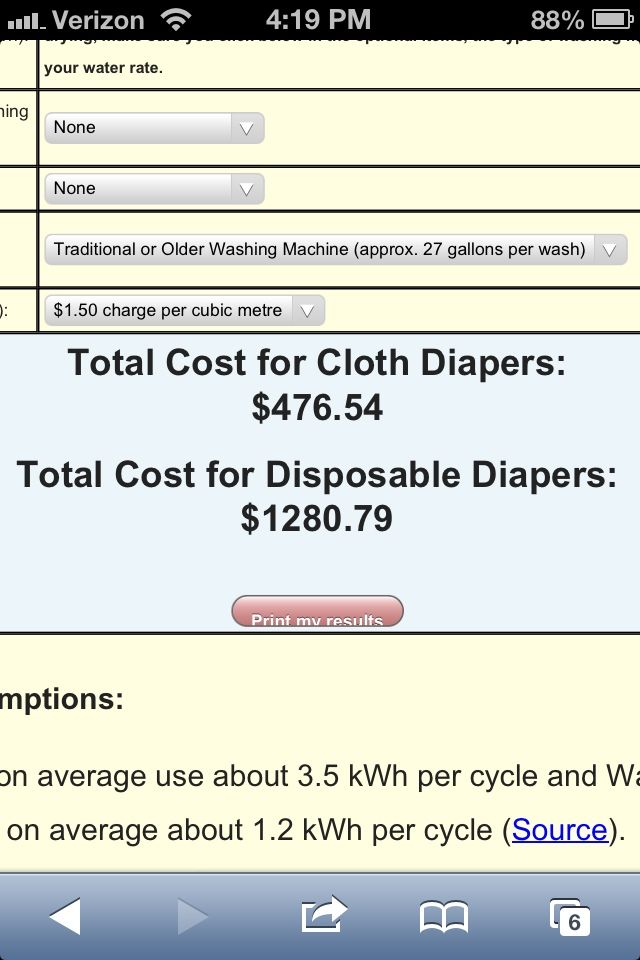640x960 pixels.
Task: Show open tabs via the 6 icon
Action: tap(570, 917)
